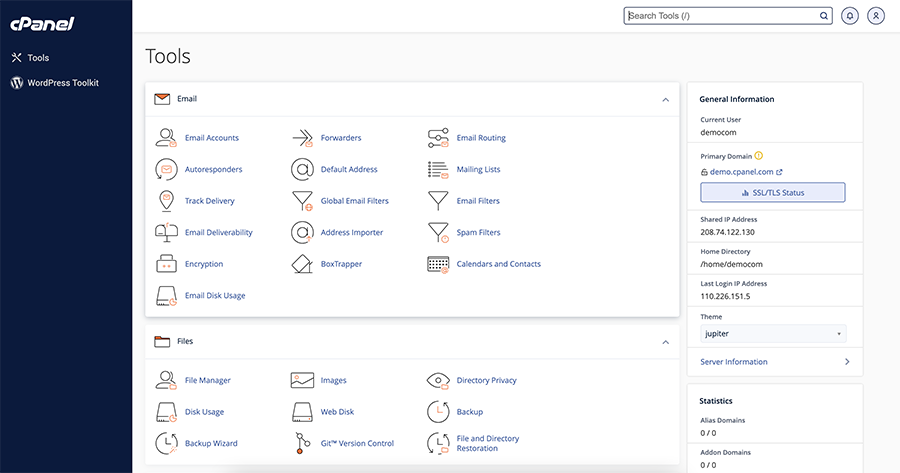Select the Email Routing icon

(x=438, y=138)
